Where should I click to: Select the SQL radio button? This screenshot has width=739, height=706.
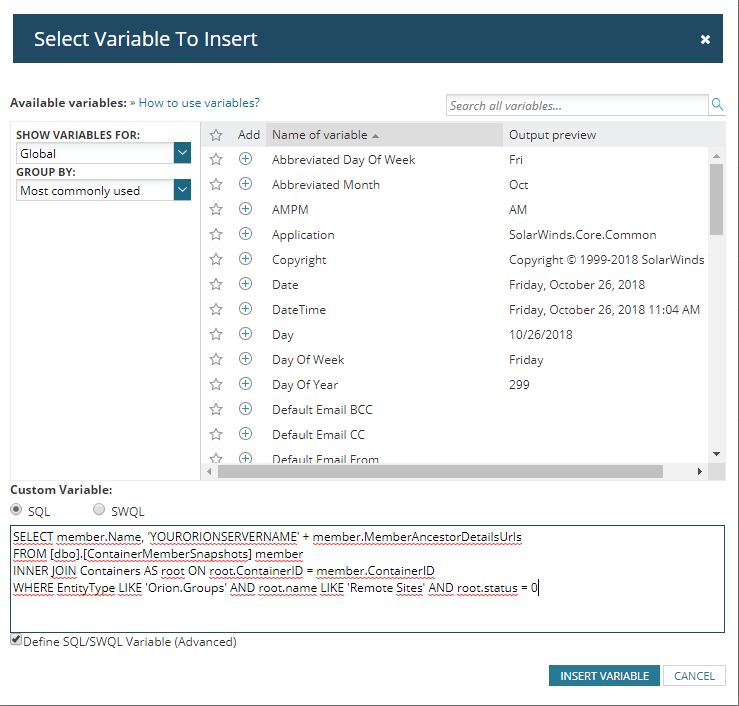pyautogui.click(x=16, y=509)
